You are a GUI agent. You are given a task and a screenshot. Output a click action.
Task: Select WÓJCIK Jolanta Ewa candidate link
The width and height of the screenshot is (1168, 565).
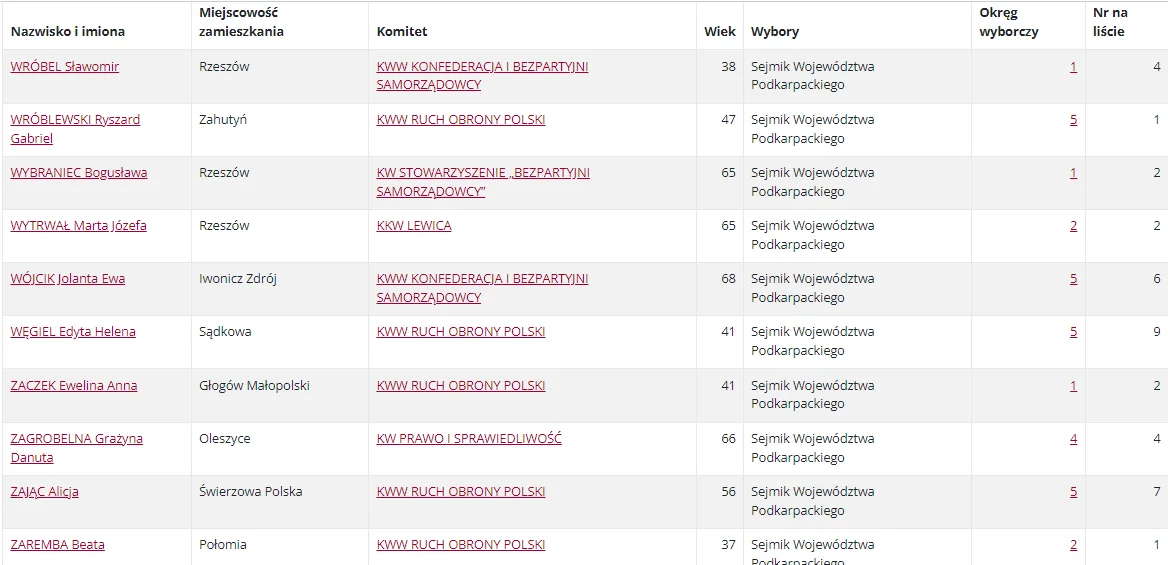click(x=68, y=279)
